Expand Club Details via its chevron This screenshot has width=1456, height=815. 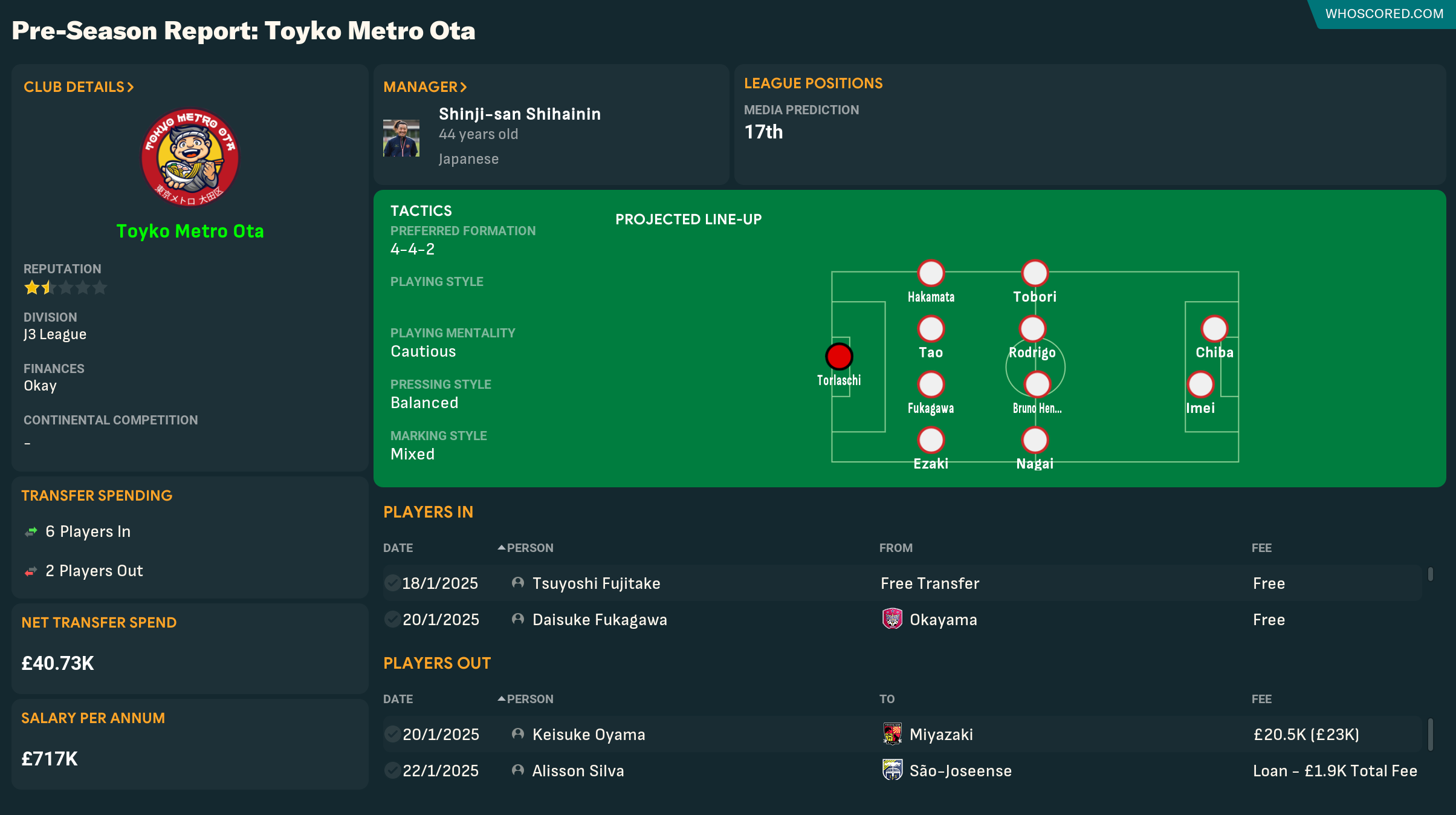pyautogui.click(x=130, y=87)
